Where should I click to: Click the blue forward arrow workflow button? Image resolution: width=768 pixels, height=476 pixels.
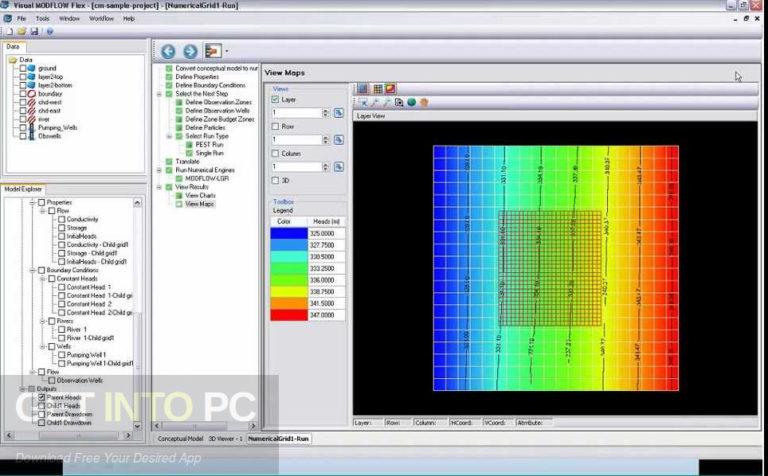[190, 51]
